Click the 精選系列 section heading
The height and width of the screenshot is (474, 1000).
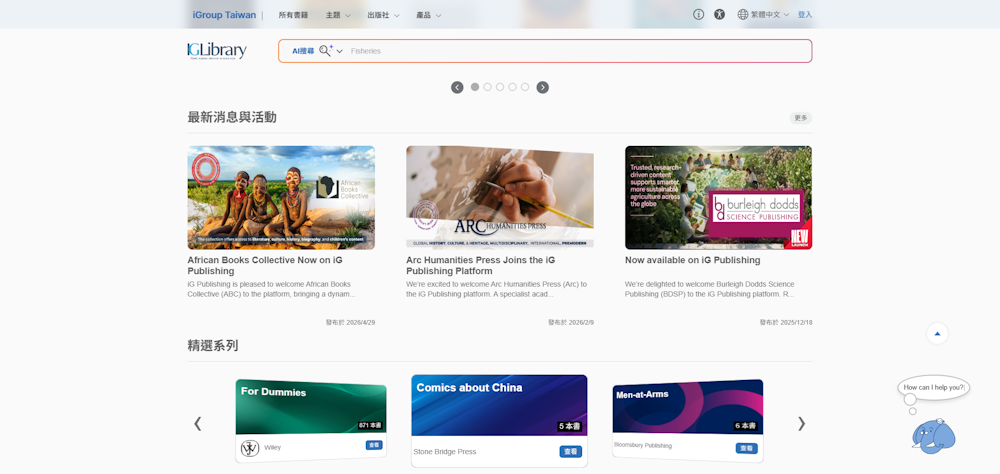point(212,346)
